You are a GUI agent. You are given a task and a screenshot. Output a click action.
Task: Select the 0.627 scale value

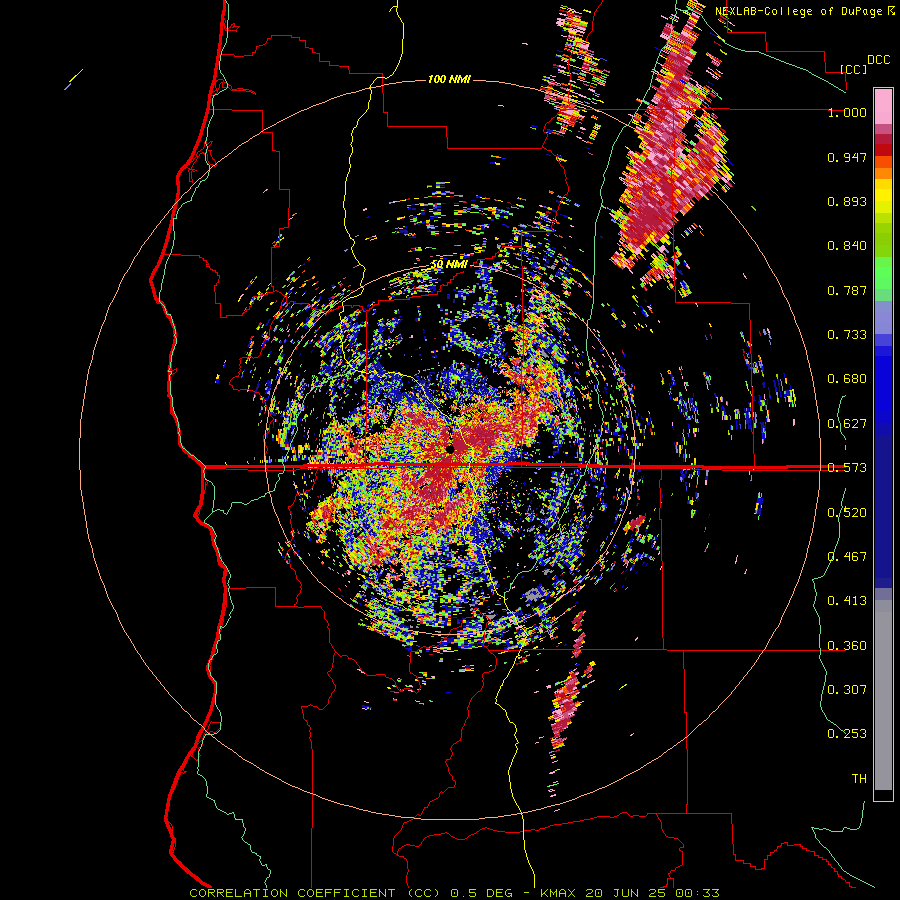[847, 424]
